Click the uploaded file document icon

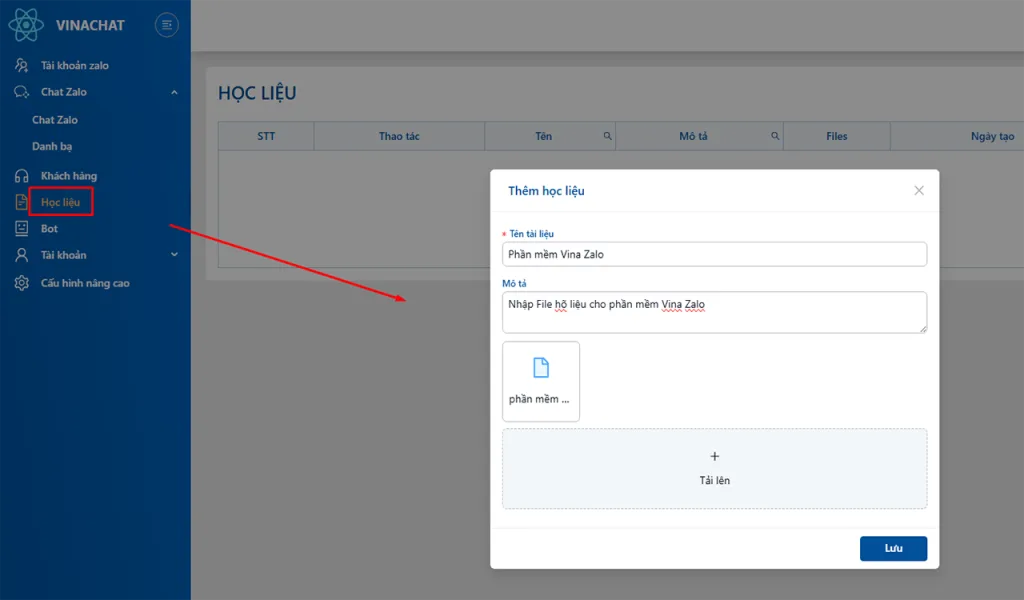[541, 368]
